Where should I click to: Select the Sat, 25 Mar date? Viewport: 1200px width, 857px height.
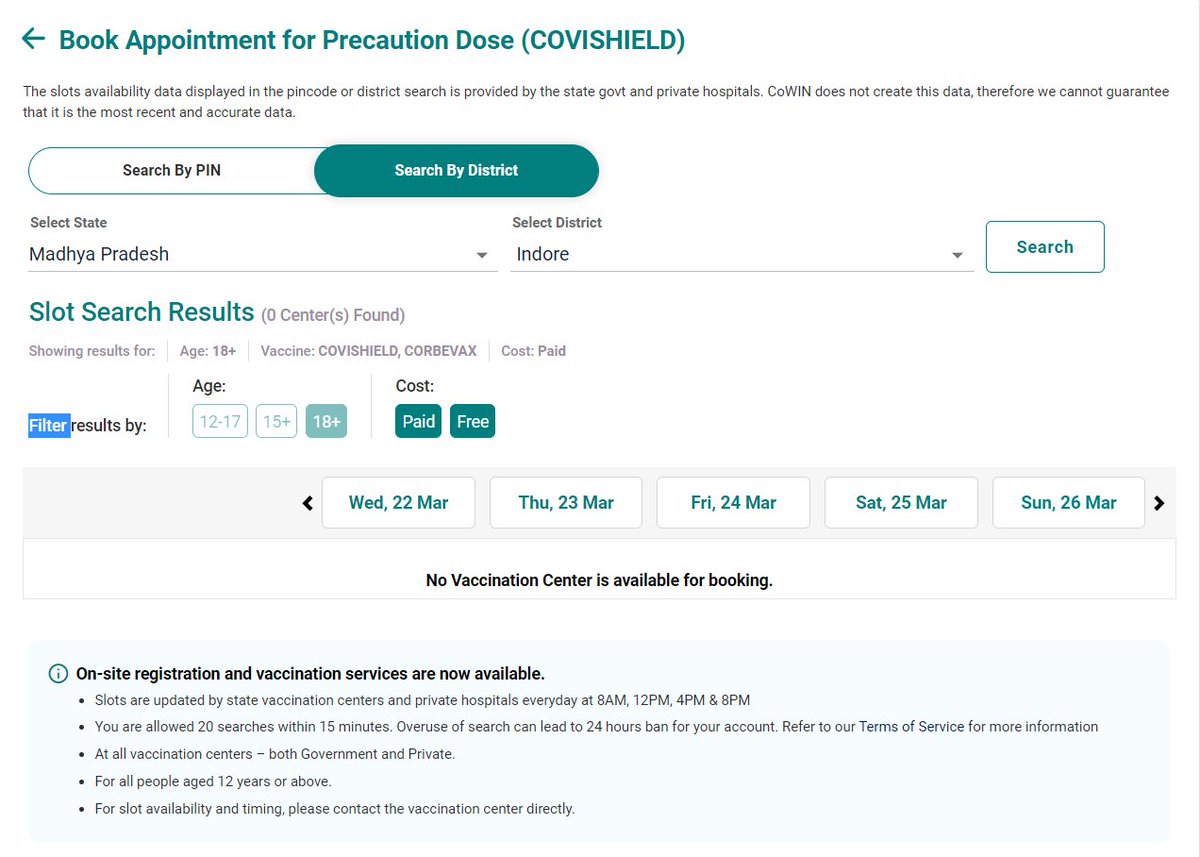tap(901, 503)
